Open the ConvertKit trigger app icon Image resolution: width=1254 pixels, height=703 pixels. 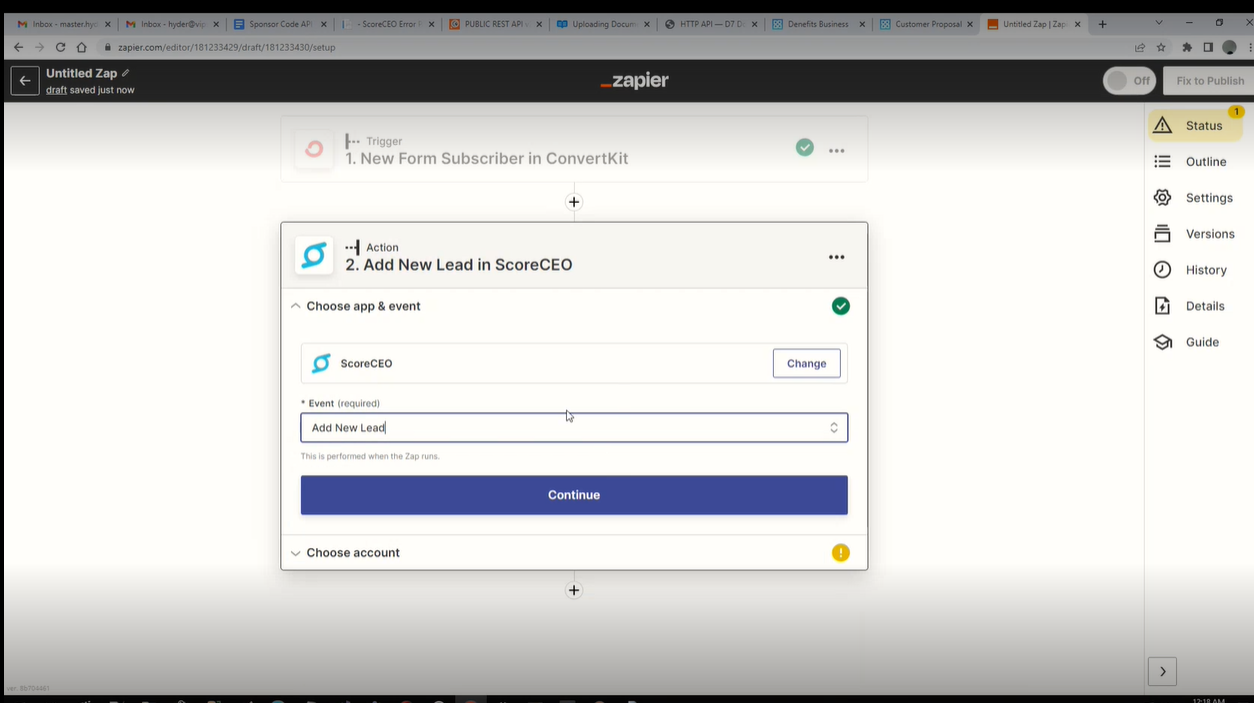point(314,149)
